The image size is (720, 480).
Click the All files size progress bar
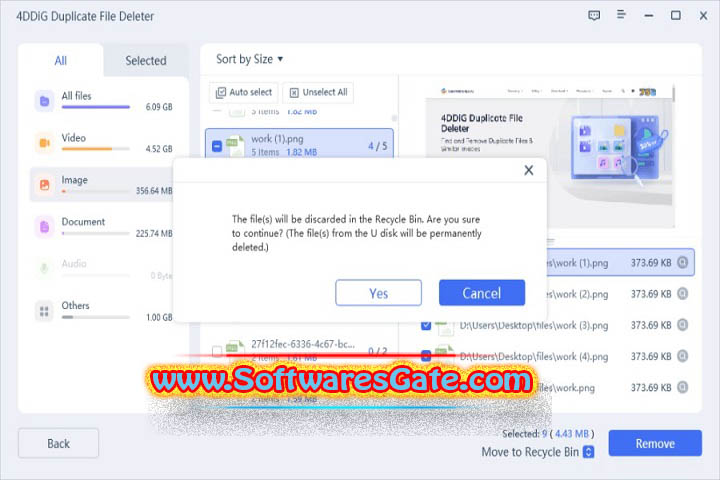pos(96,107)
